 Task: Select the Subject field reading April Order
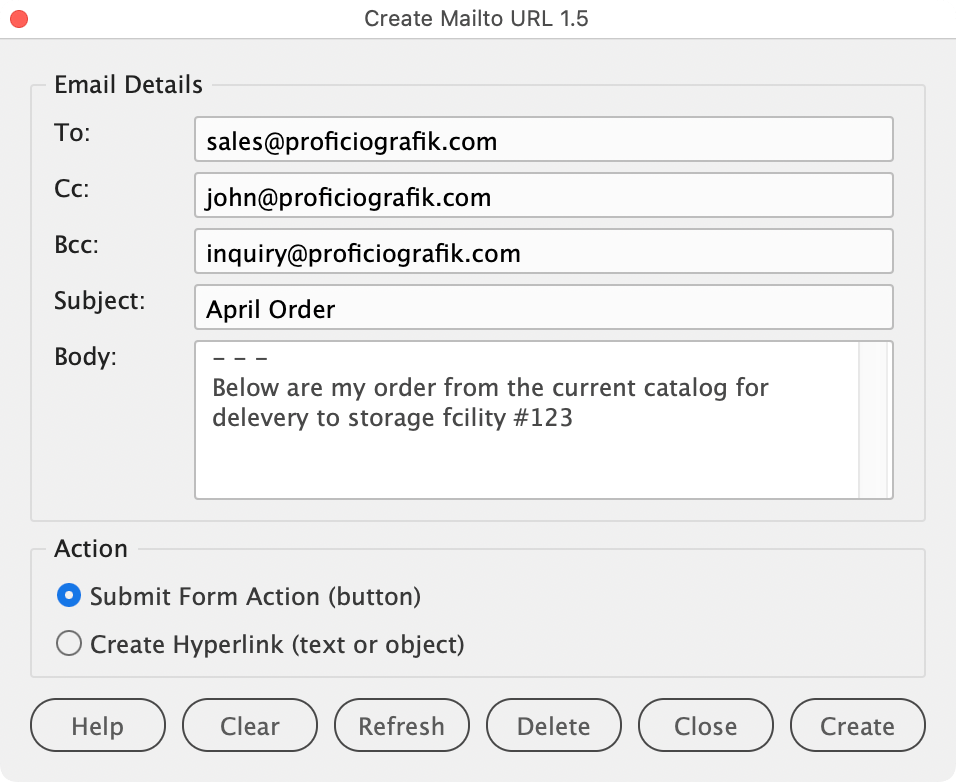pyautogui.click(x=543, y=308)
